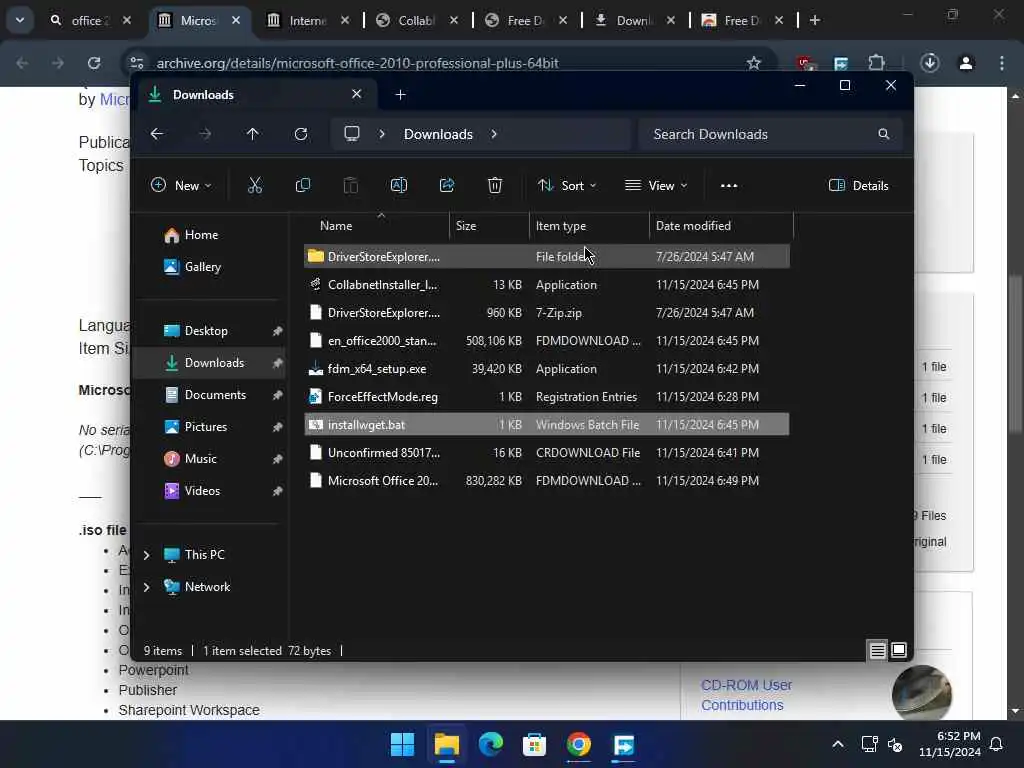Go back in File Explorer
The height and width of the screenshot is (768, 1024).
[157, 134]
